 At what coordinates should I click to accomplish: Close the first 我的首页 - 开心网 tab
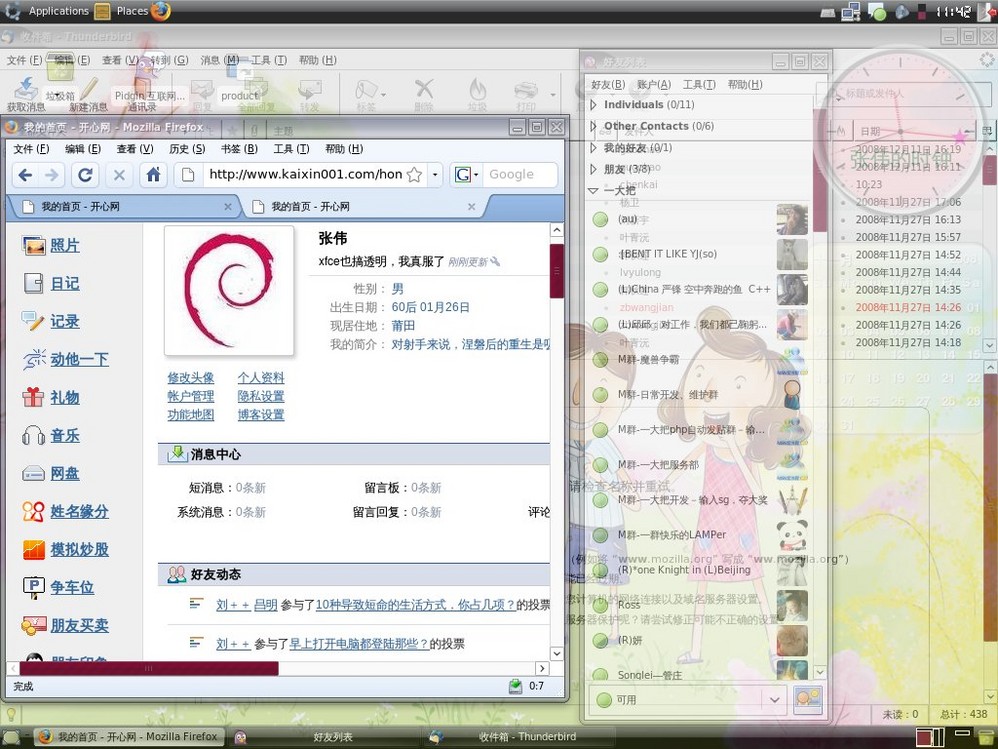click(x=228, y=206)
